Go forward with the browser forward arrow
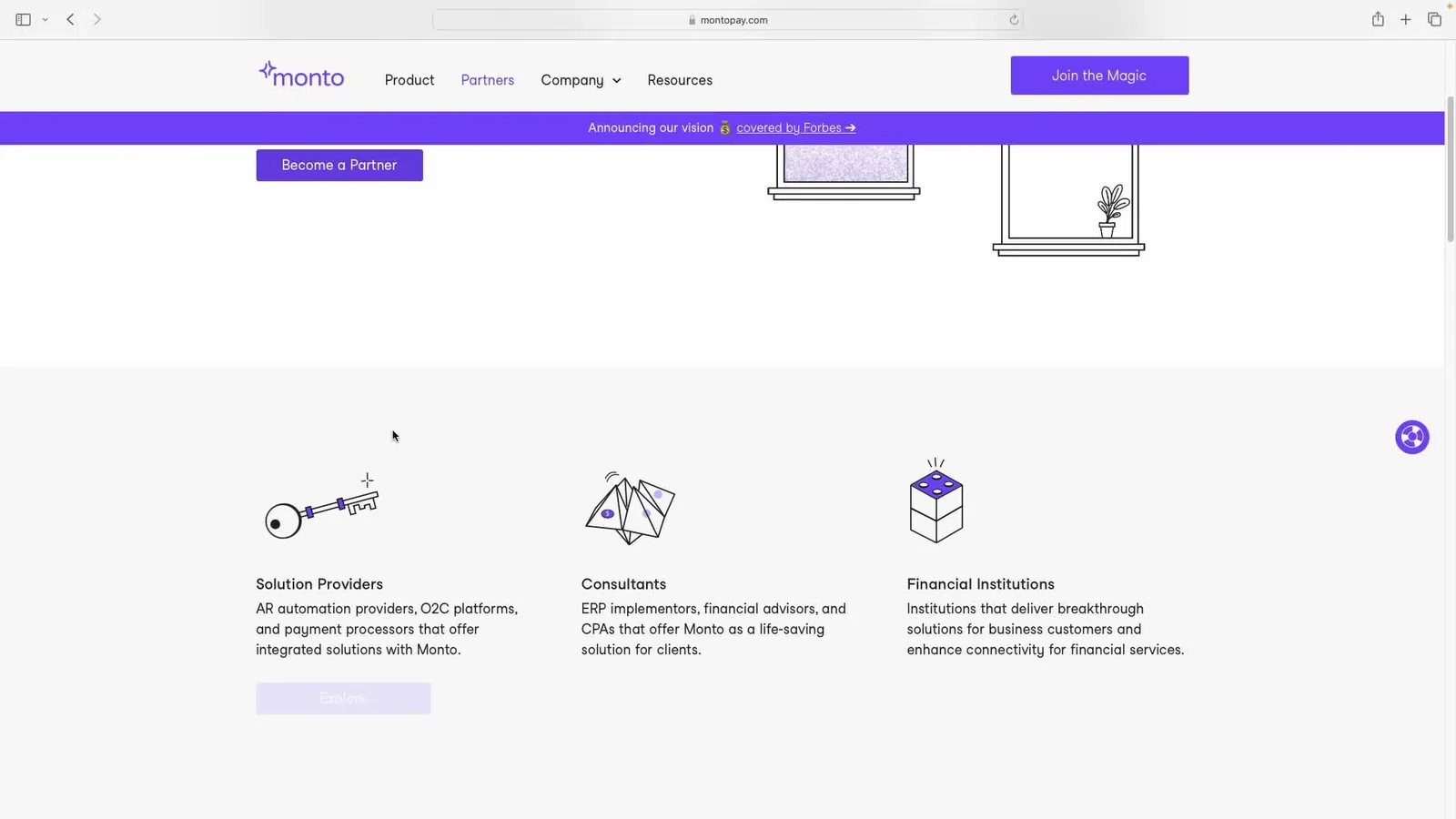The width and height of the screenshot is (1456, 819). (x=97, y=19)
